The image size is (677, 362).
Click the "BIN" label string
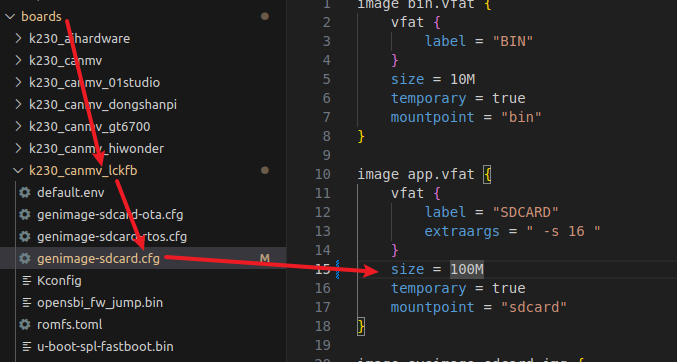pos(513,41)
